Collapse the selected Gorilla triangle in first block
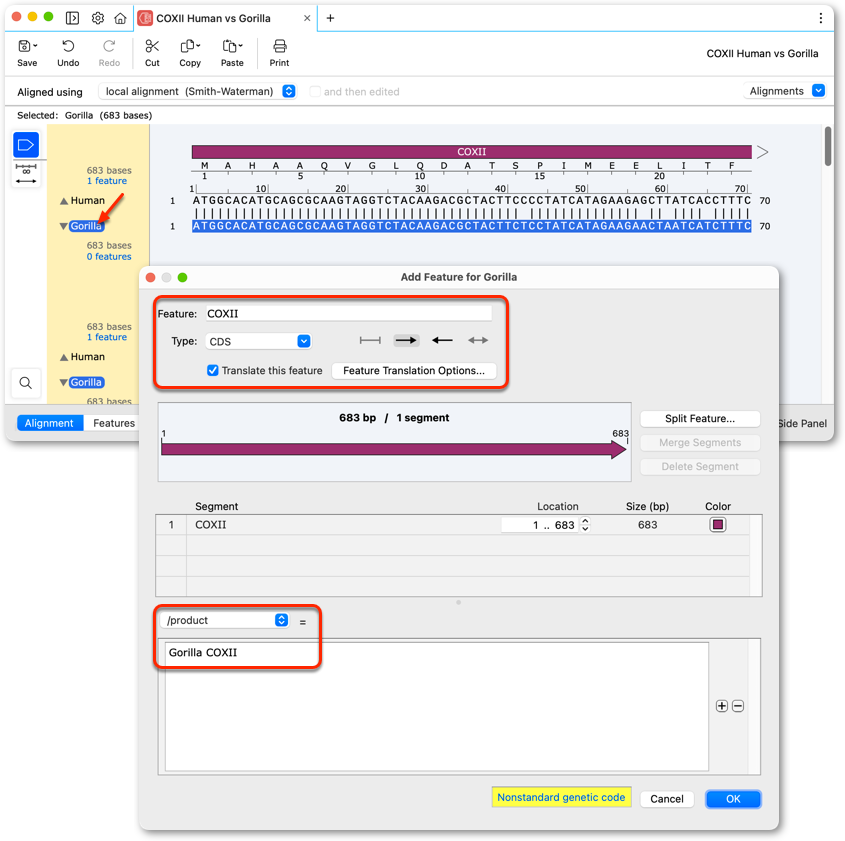This screenshot has width=845, height=841. point(64,226)
